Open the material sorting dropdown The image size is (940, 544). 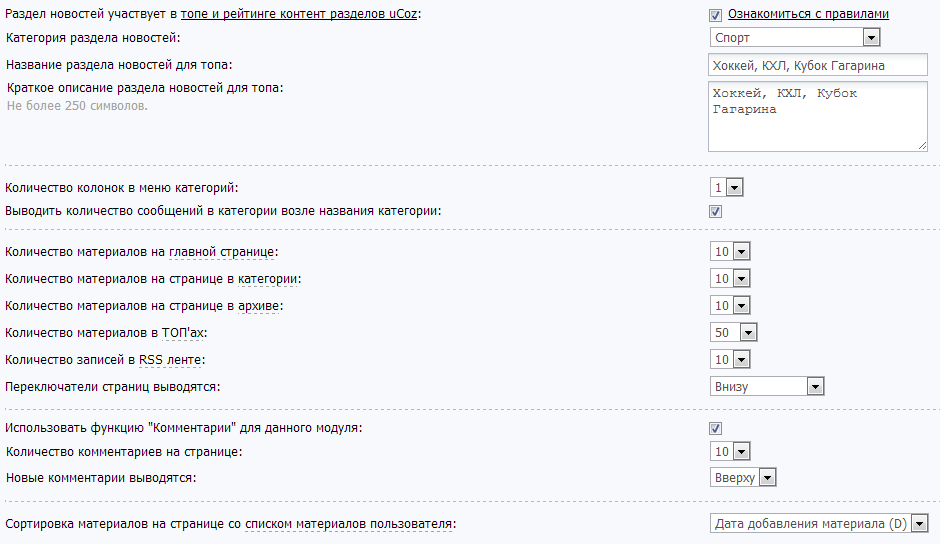click(x=819, y=523)
